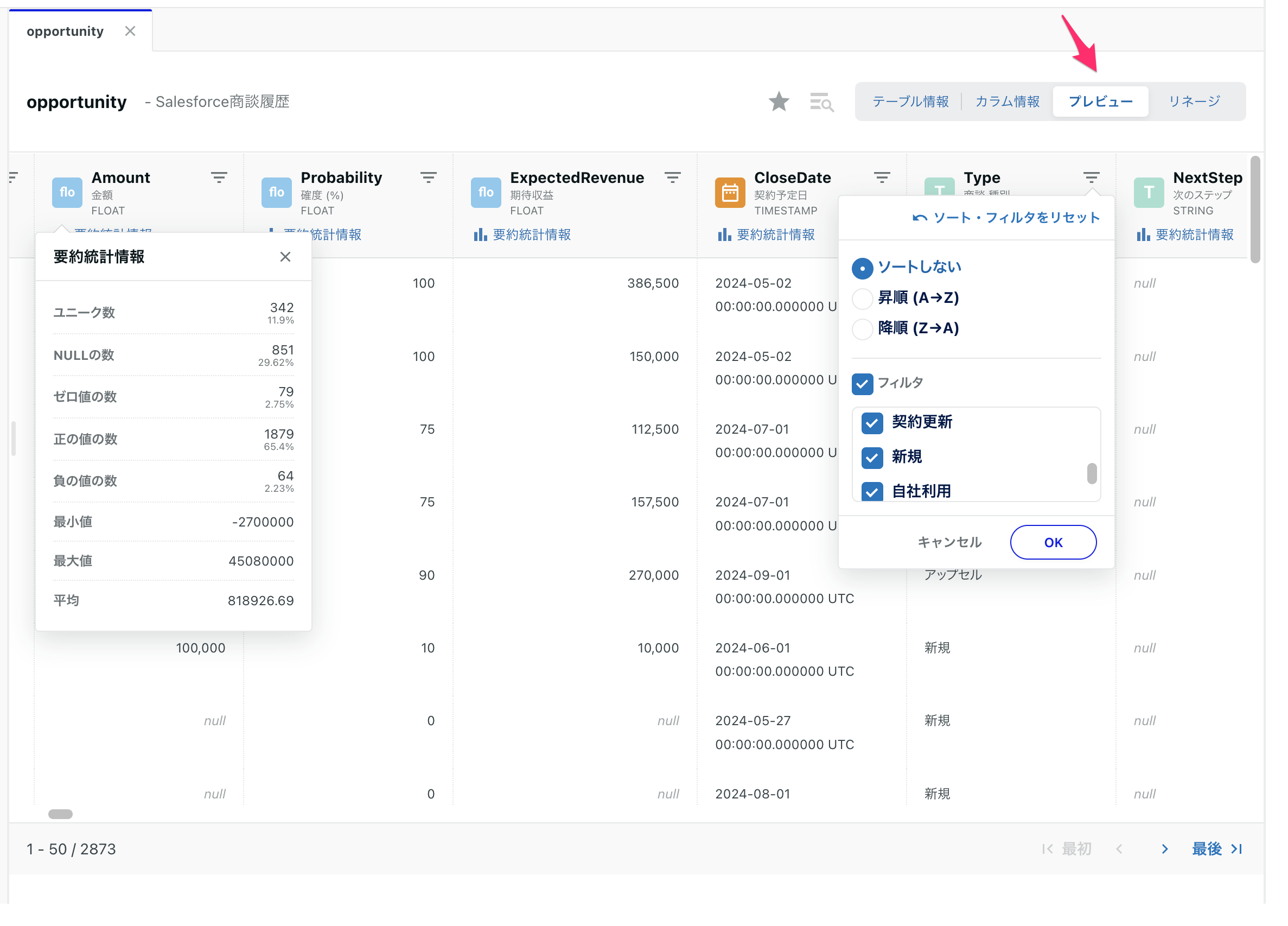Click Probability value 90
This screenshot has width=1288, height=926.
pyautogui.click(x=426, y=575)
